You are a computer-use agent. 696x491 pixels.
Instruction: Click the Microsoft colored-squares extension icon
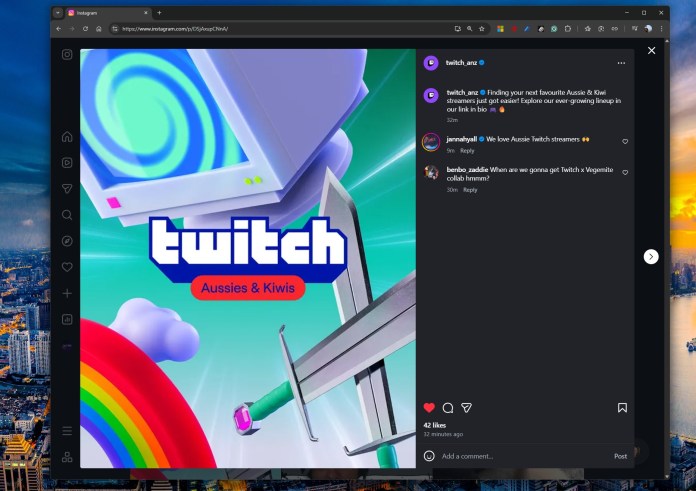(500, 29)
